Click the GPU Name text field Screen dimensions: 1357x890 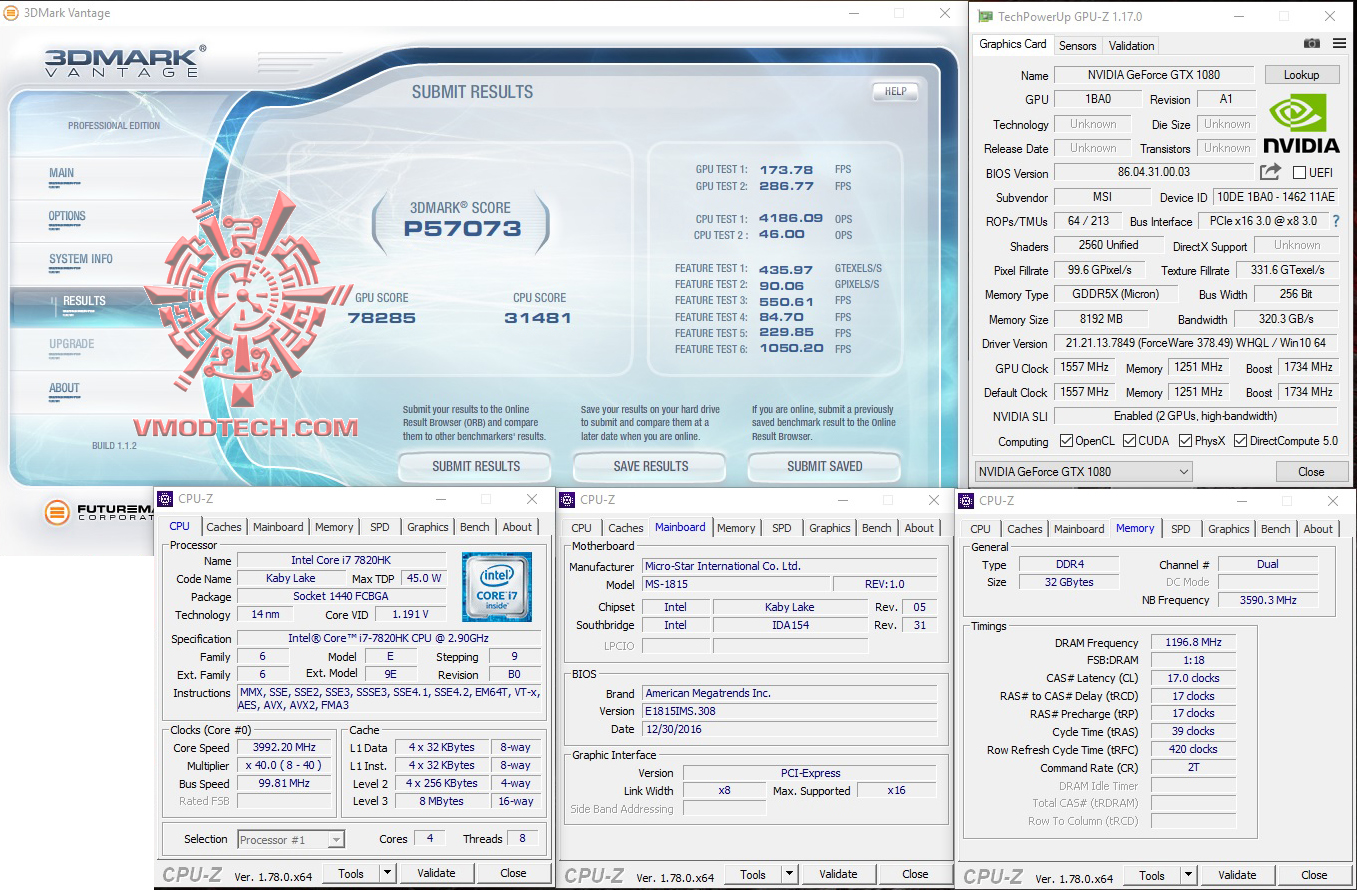(x=1153, y=75)
